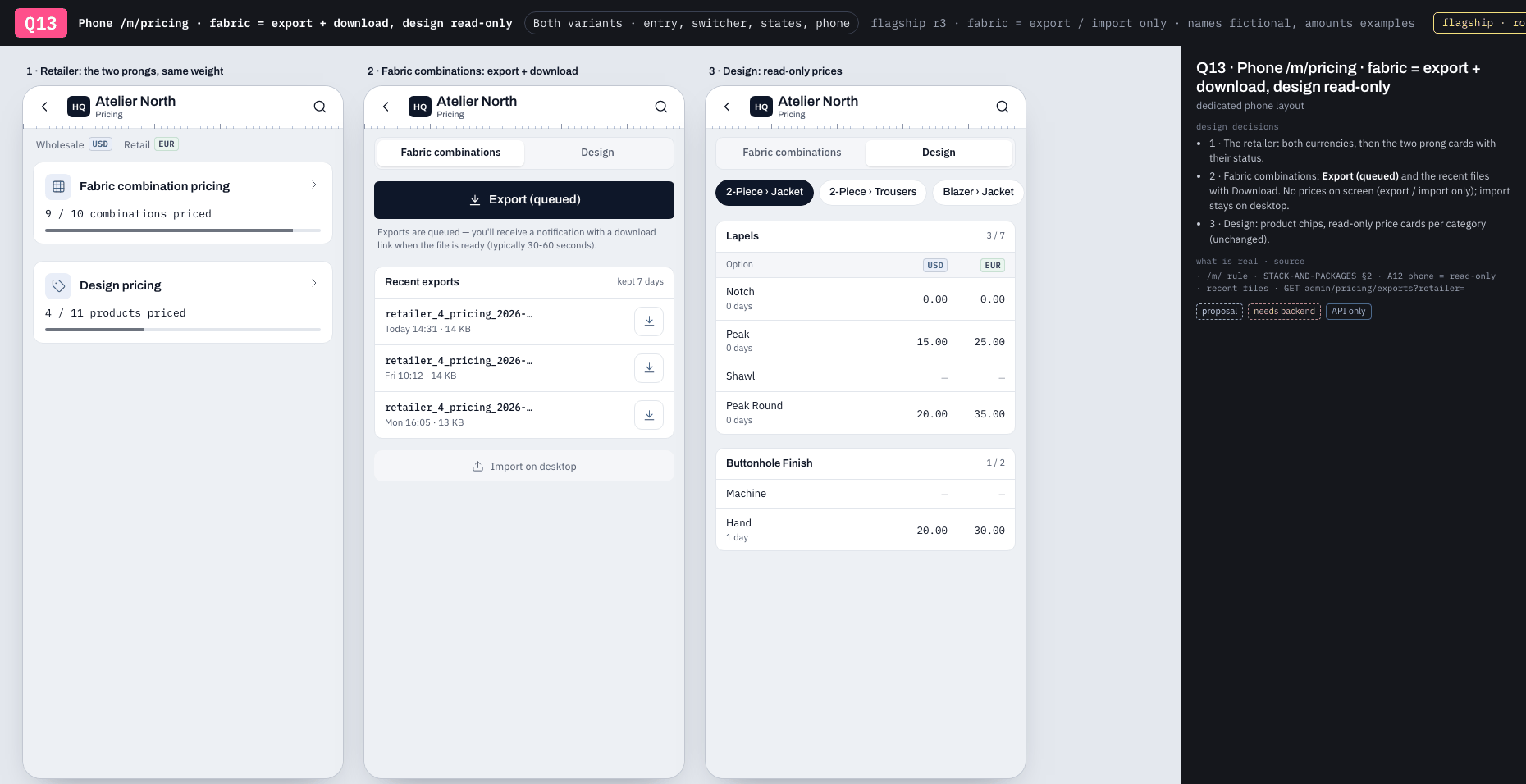Expand Fabric combination pricing chevron
Viewport: 1526px width, 784px height.
click(x=314, y=185)
